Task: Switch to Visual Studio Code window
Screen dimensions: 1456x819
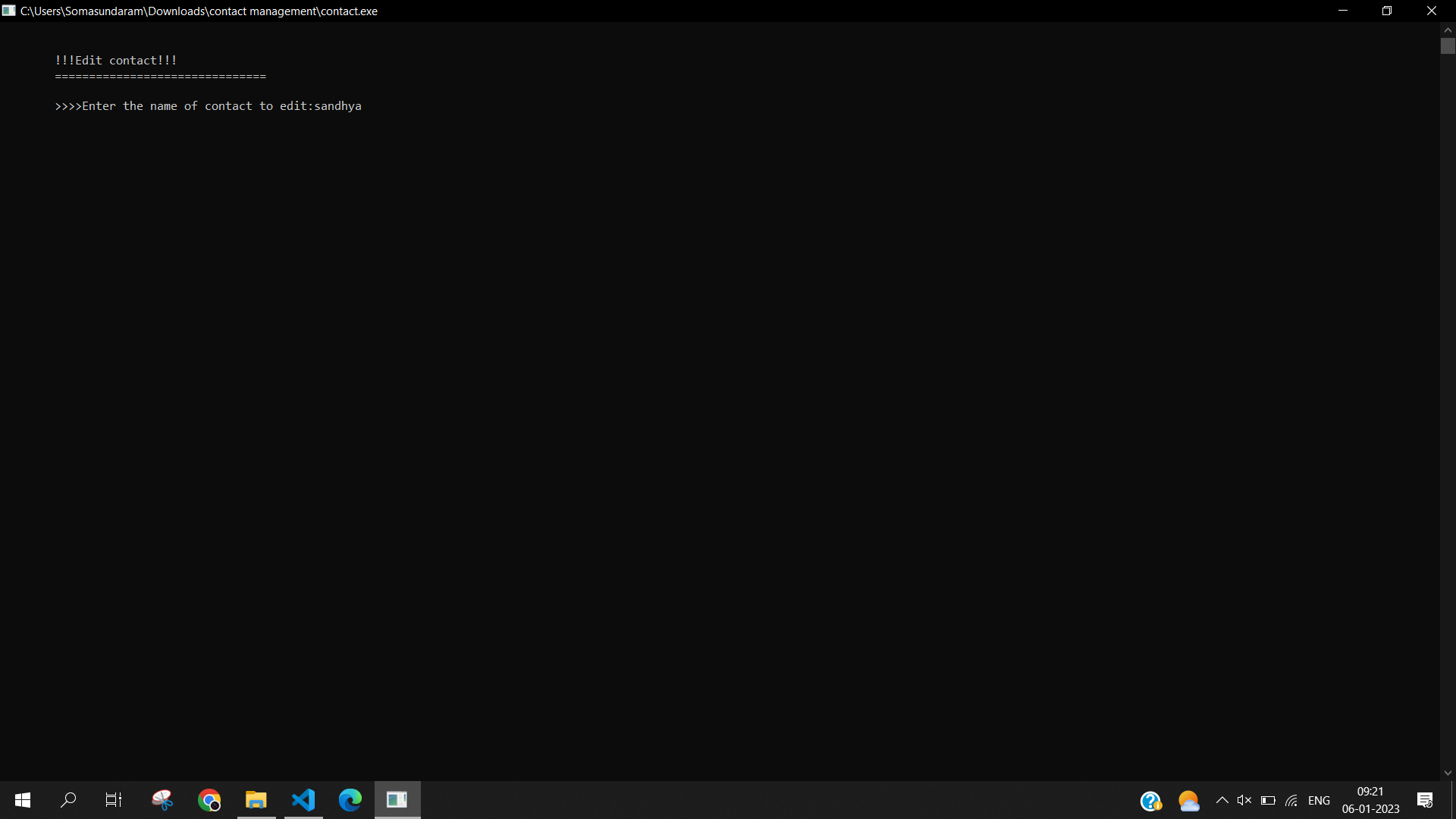Action: tap(303, 800)
